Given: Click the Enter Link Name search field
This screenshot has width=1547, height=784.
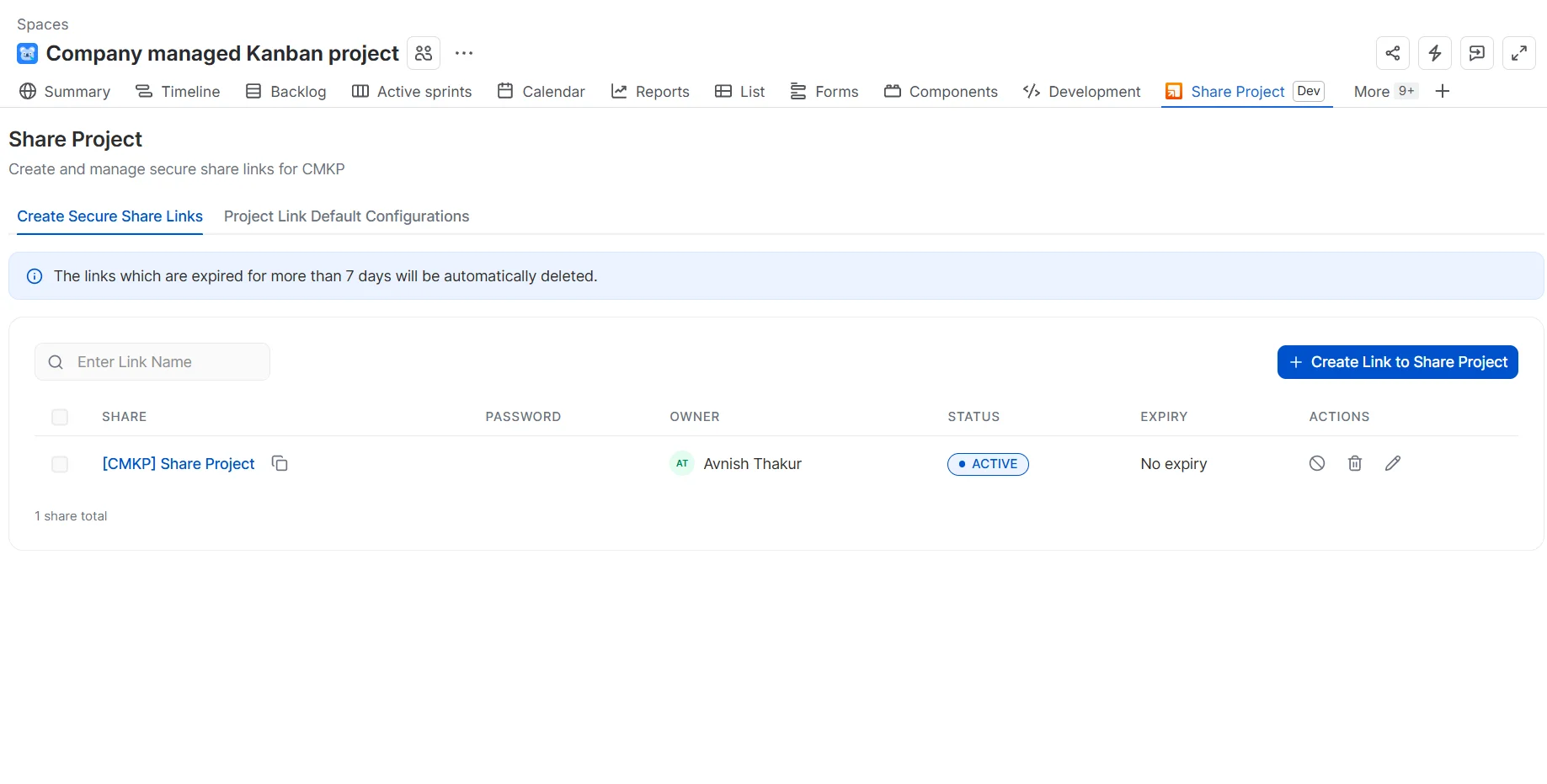Looking at the screenshot, I should click(x=152, y=362).
